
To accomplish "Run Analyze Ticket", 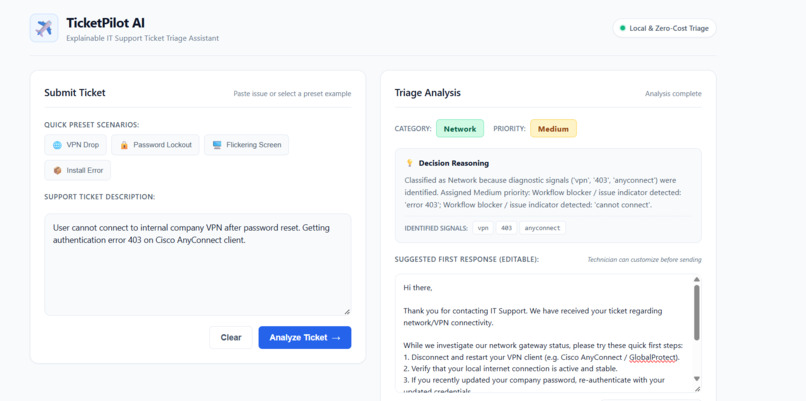I will 305,338.
